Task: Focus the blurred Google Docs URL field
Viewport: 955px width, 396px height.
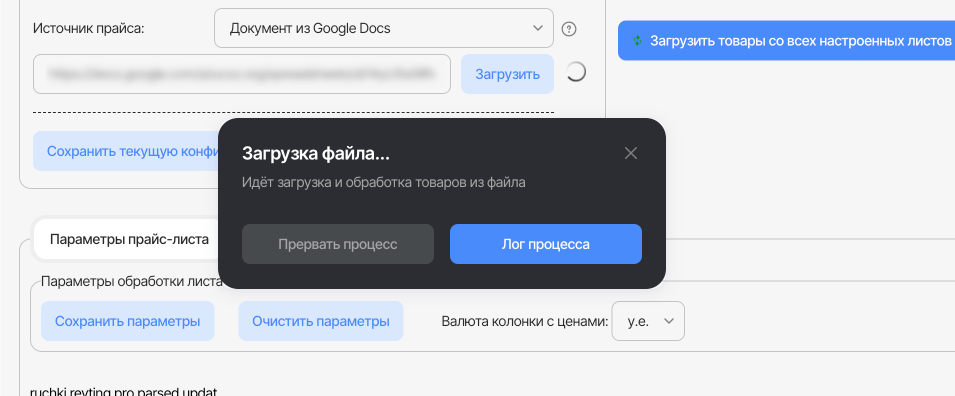Action: (x=242, y=74)
